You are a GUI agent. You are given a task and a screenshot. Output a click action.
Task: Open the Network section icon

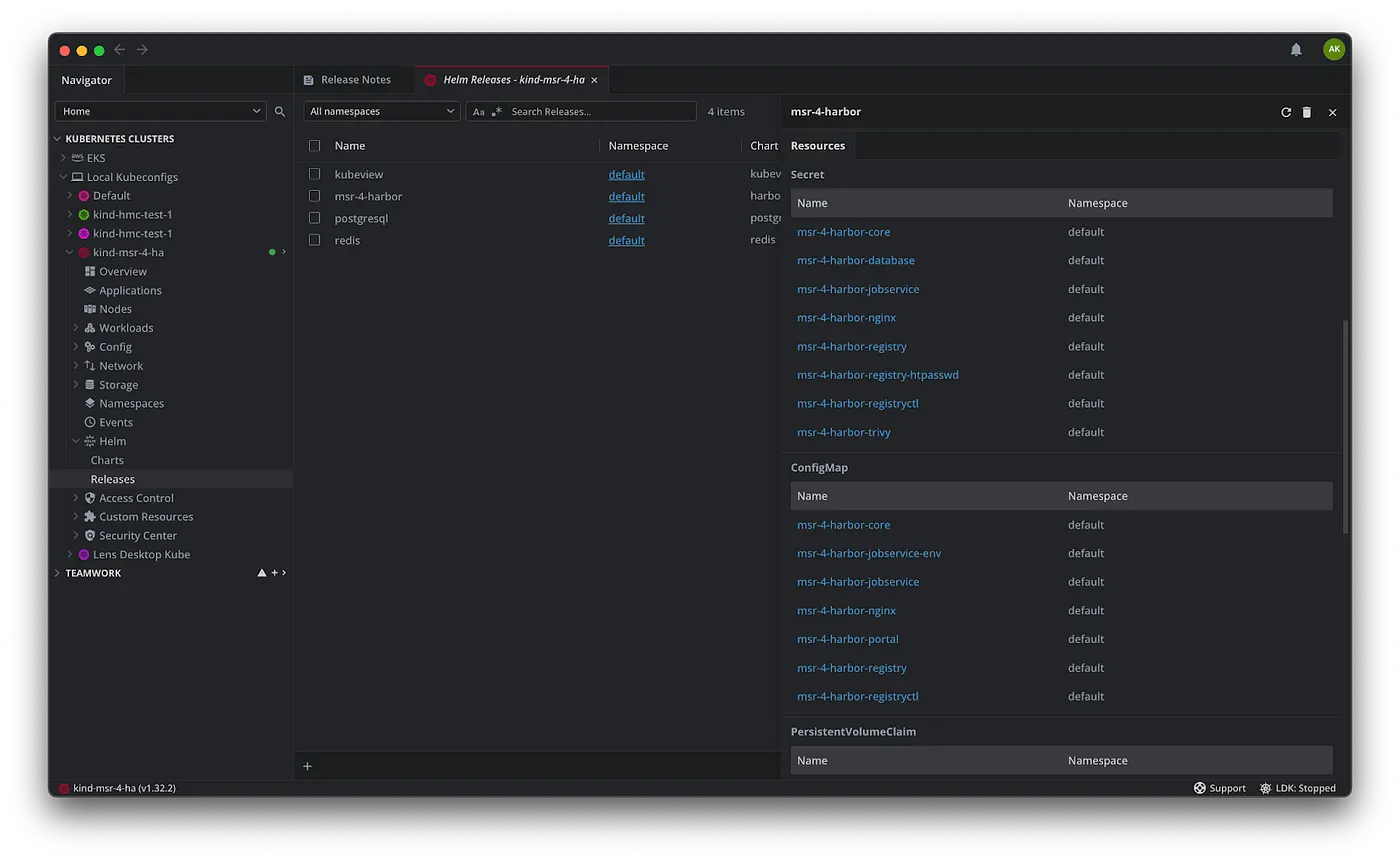89,365
